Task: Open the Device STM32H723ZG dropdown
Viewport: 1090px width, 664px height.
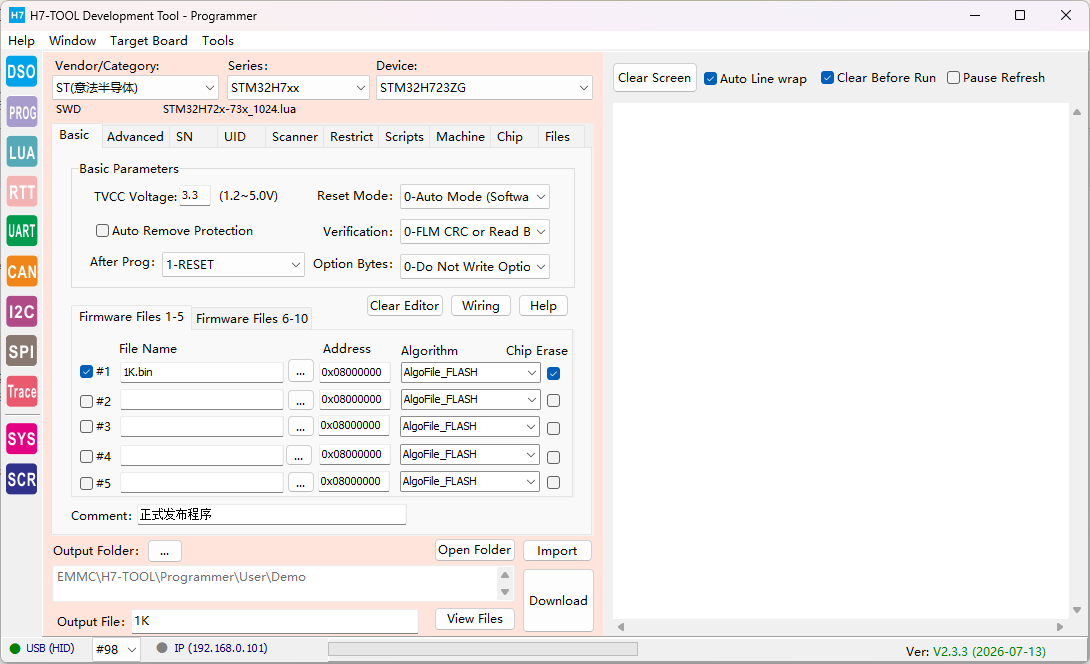Action: (484, 88)
